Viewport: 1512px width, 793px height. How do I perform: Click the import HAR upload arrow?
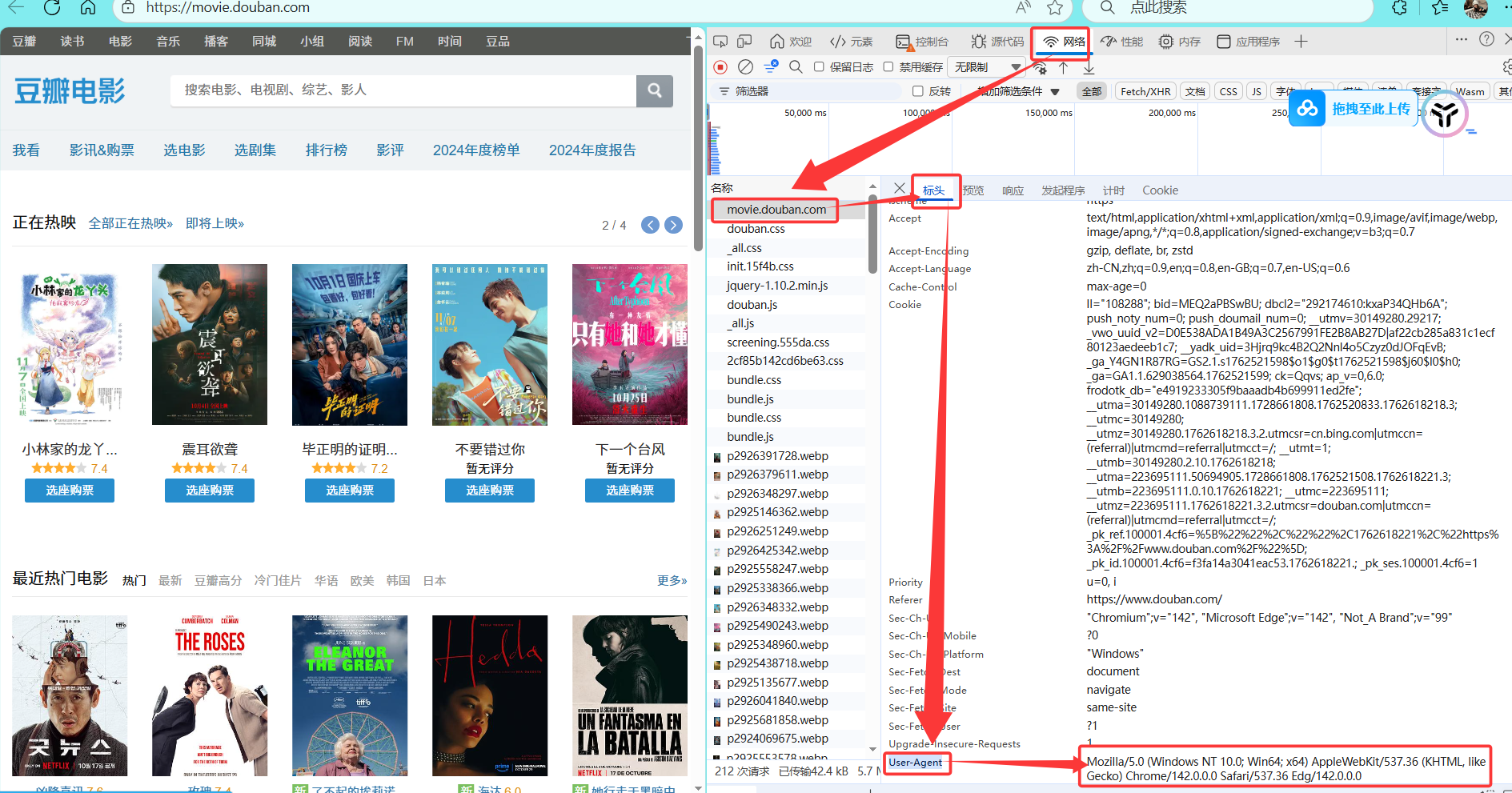pos(1064,68)
